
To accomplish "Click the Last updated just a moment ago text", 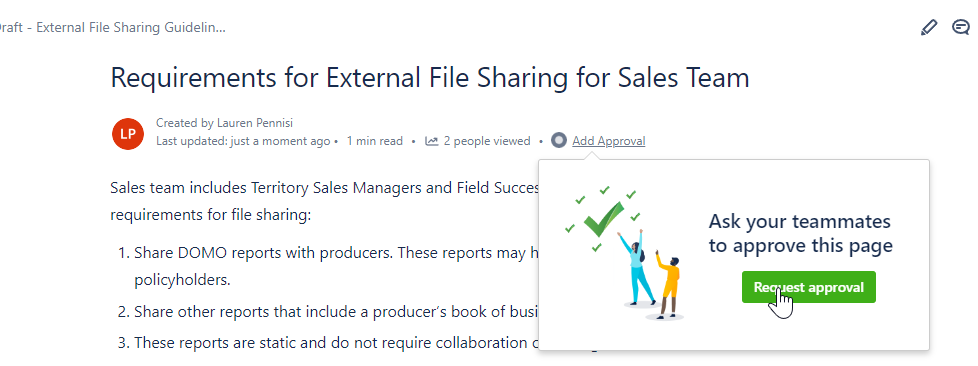I will 243,141.
